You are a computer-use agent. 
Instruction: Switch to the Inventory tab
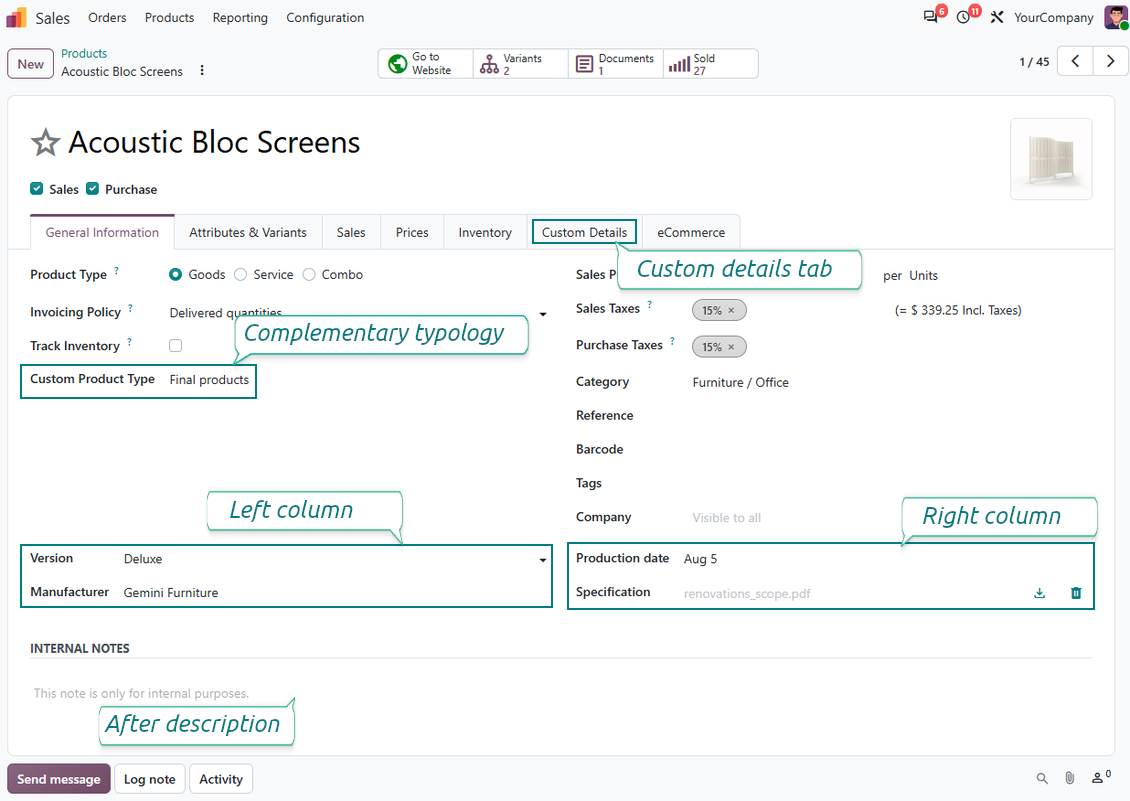[x=485, y=232]
